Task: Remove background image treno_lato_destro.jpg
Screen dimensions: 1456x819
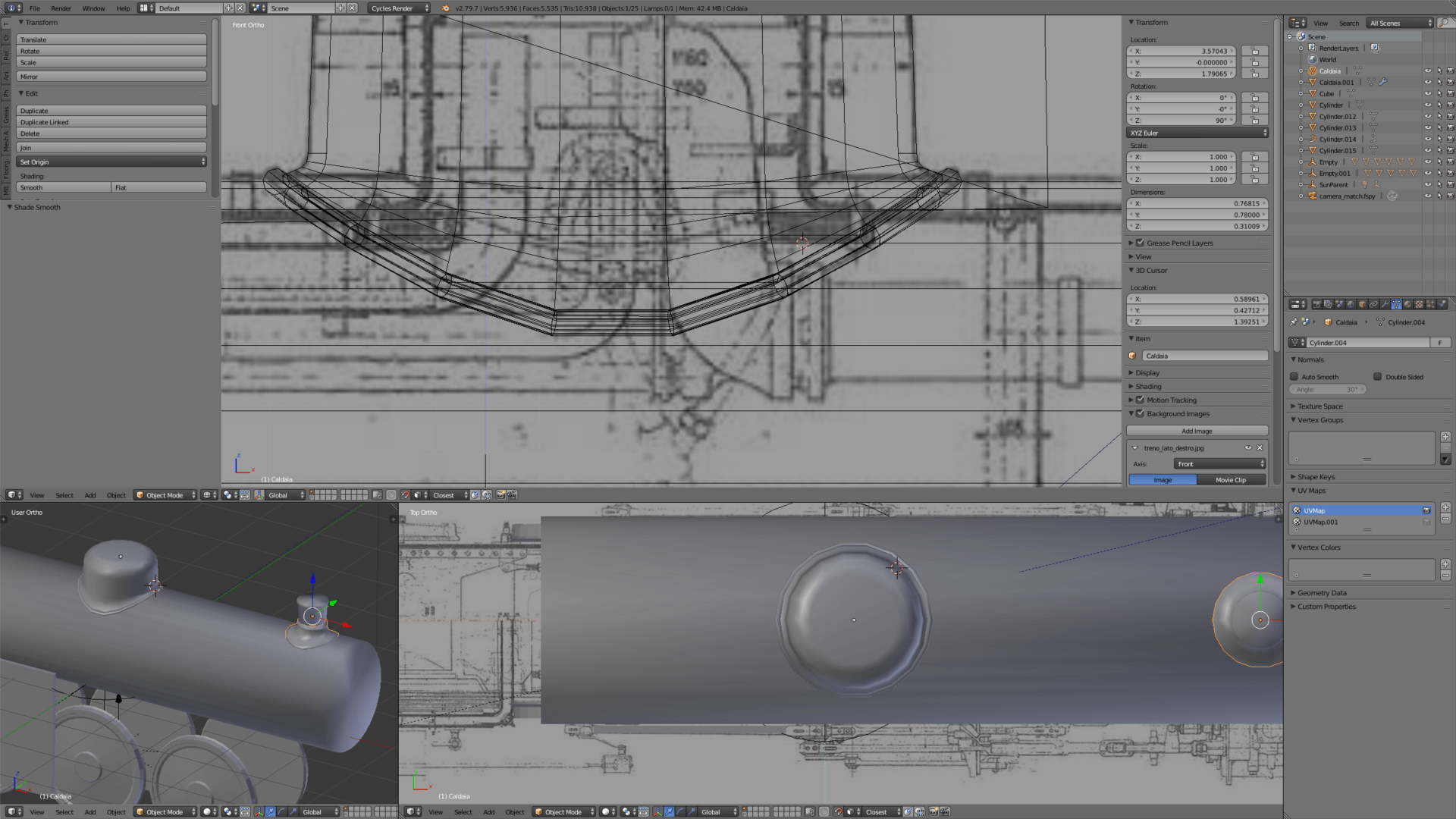Action: click(x=1260, y=448)
